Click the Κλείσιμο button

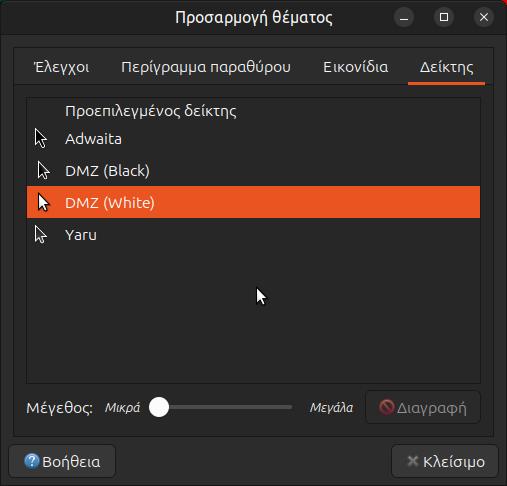445,461
